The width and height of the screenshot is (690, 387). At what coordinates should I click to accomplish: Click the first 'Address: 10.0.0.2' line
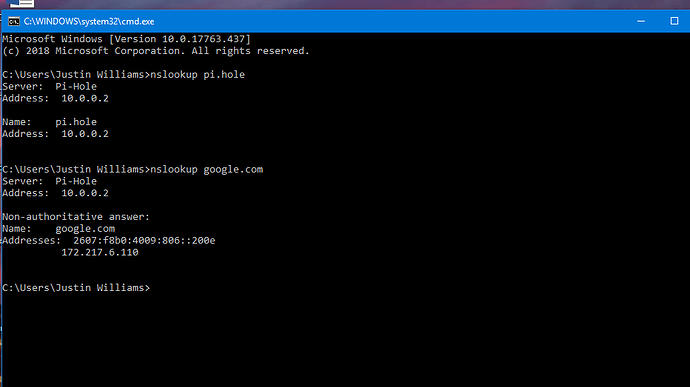55,99
